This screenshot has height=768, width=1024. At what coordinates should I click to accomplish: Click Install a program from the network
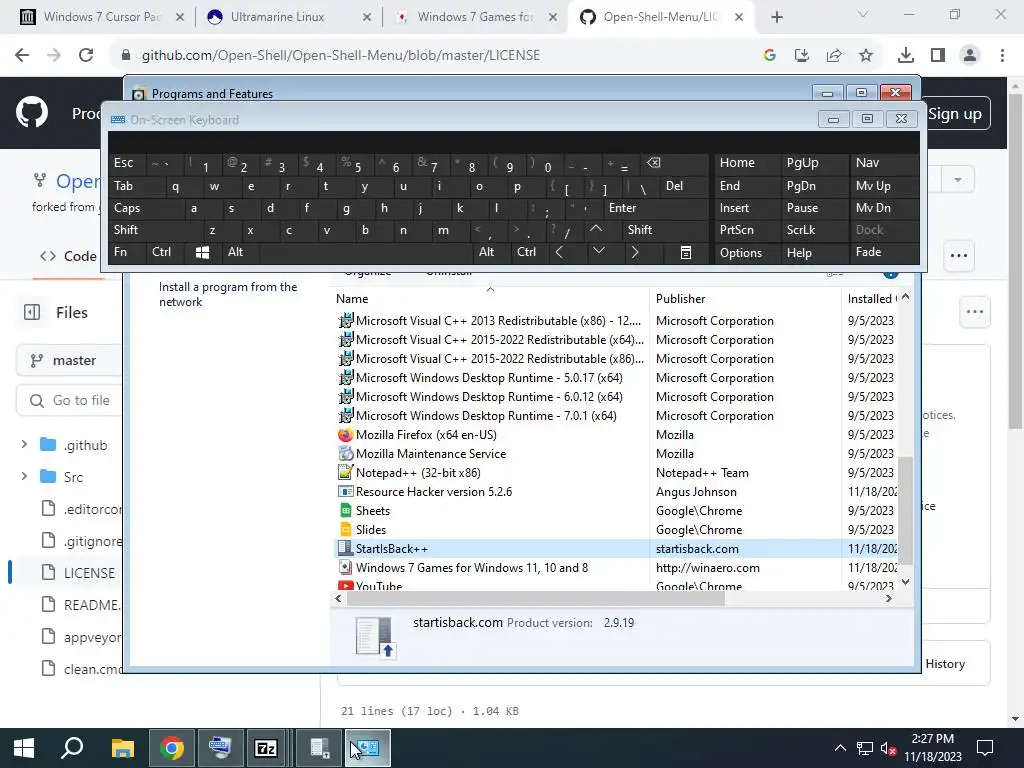coord(228,295)
